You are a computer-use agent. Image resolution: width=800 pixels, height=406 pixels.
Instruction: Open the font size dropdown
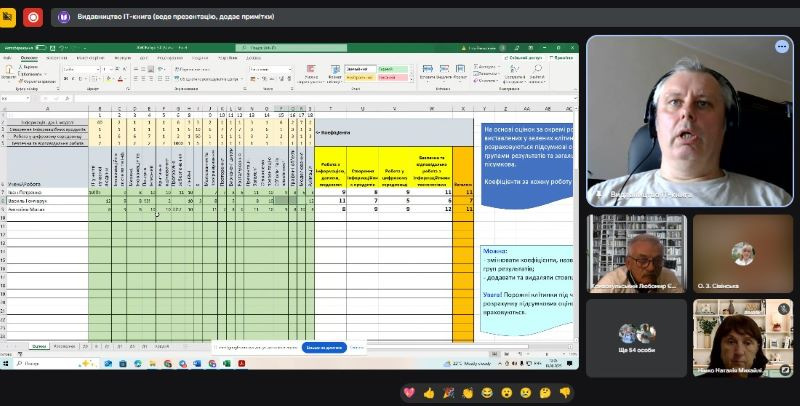(x=111, y=69)
